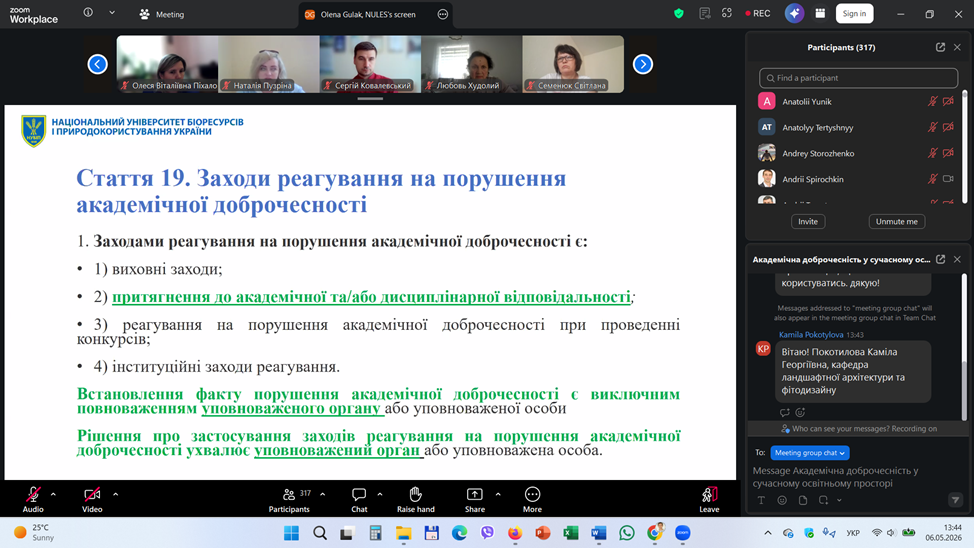This screenshot has width=974, height=548.
Task: Open the Meeting group chat recipient dropdown
Action: click(810, 453)
